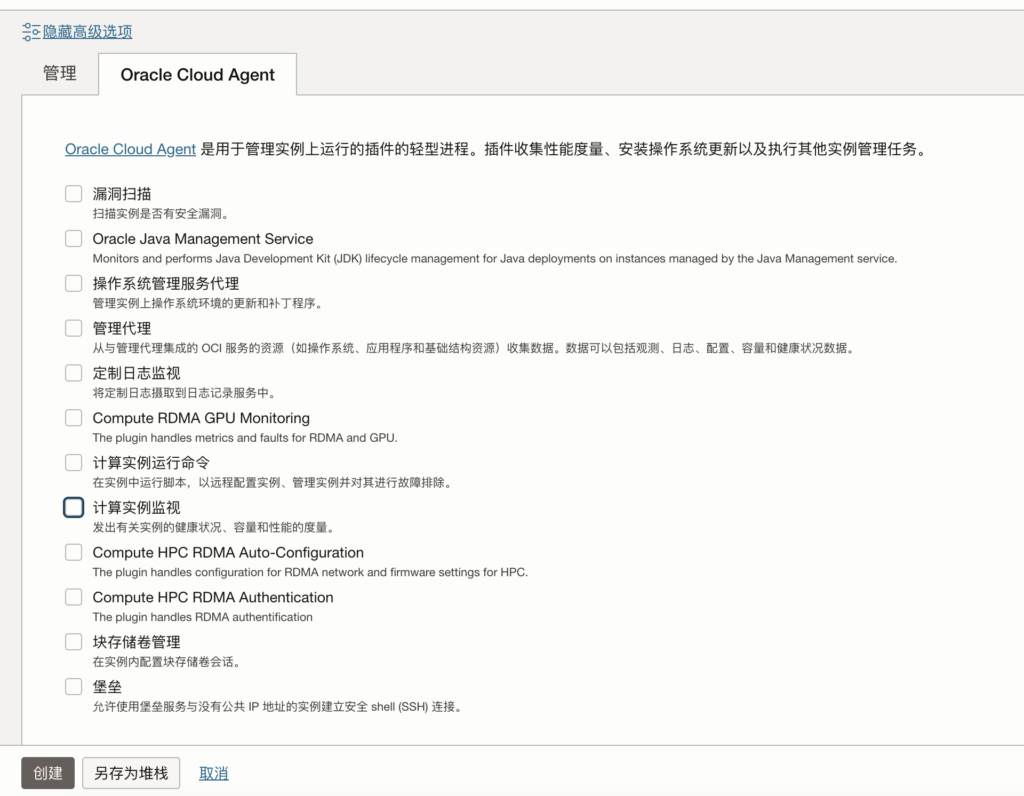
Task: Click the 漏洞扫描 label text
Action: tap(121, 194)
